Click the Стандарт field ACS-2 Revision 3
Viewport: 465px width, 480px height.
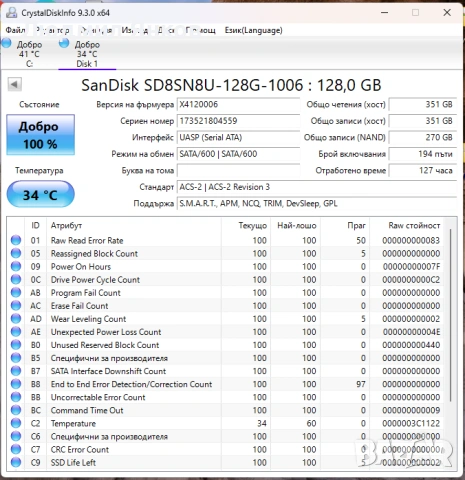coord(317,187)
